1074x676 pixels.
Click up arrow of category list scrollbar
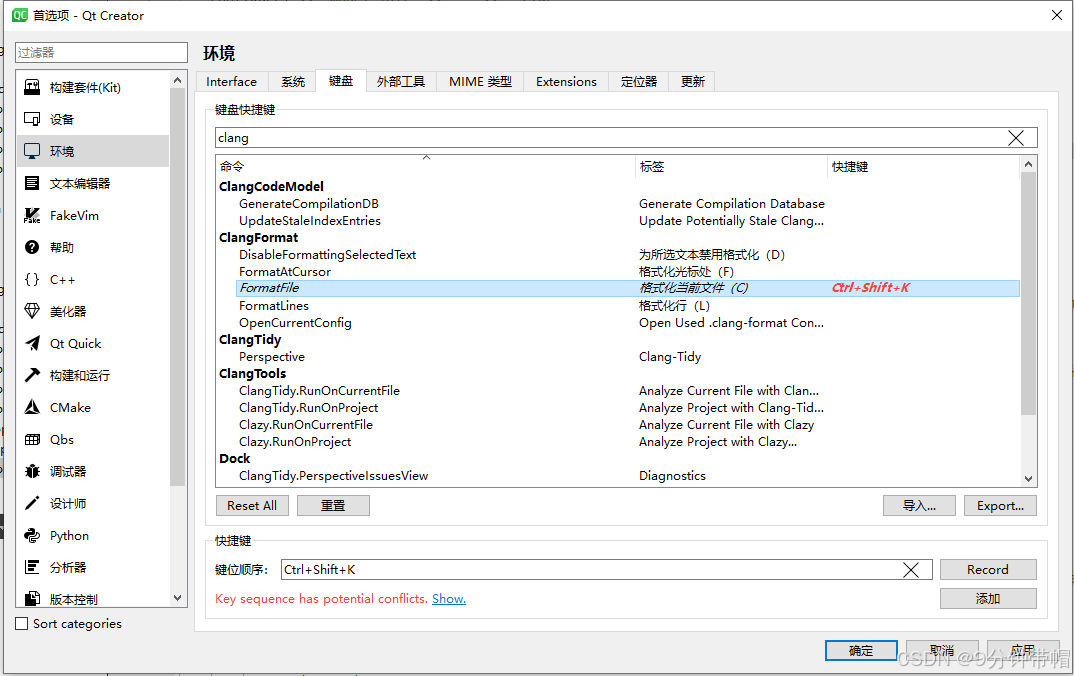click(x=177, y=80)
